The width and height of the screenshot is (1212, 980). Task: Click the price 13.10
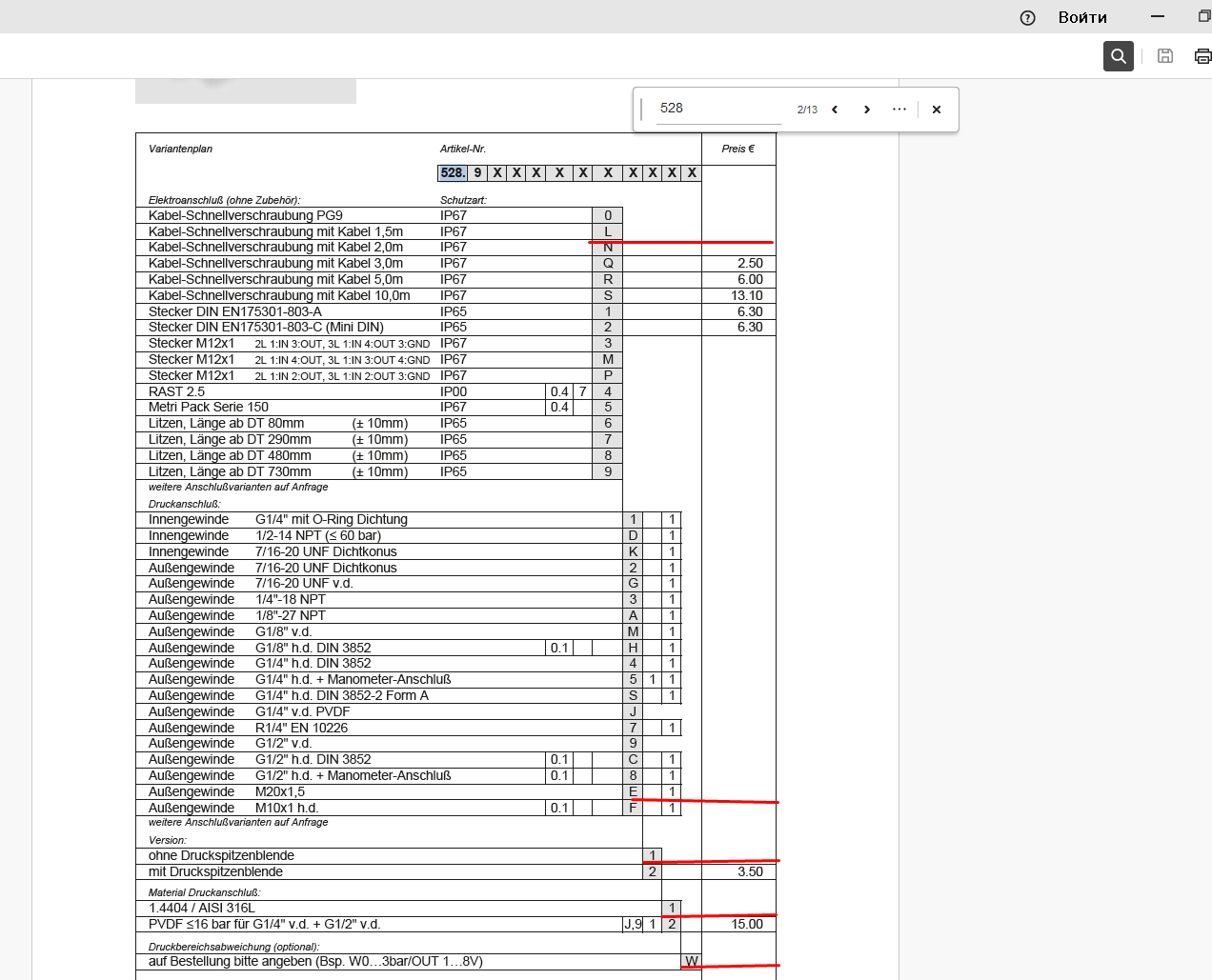tap(747, 295)
